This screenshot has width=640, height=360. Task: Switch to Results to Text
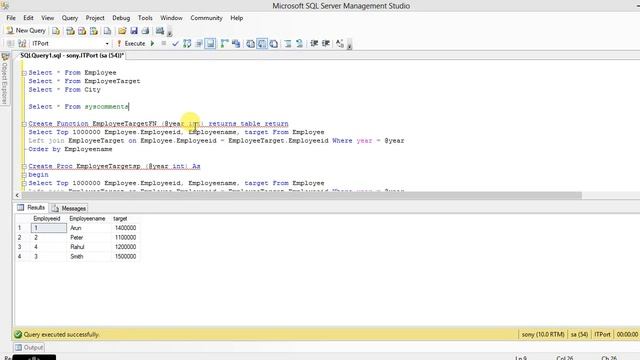(x=251, y=43)
